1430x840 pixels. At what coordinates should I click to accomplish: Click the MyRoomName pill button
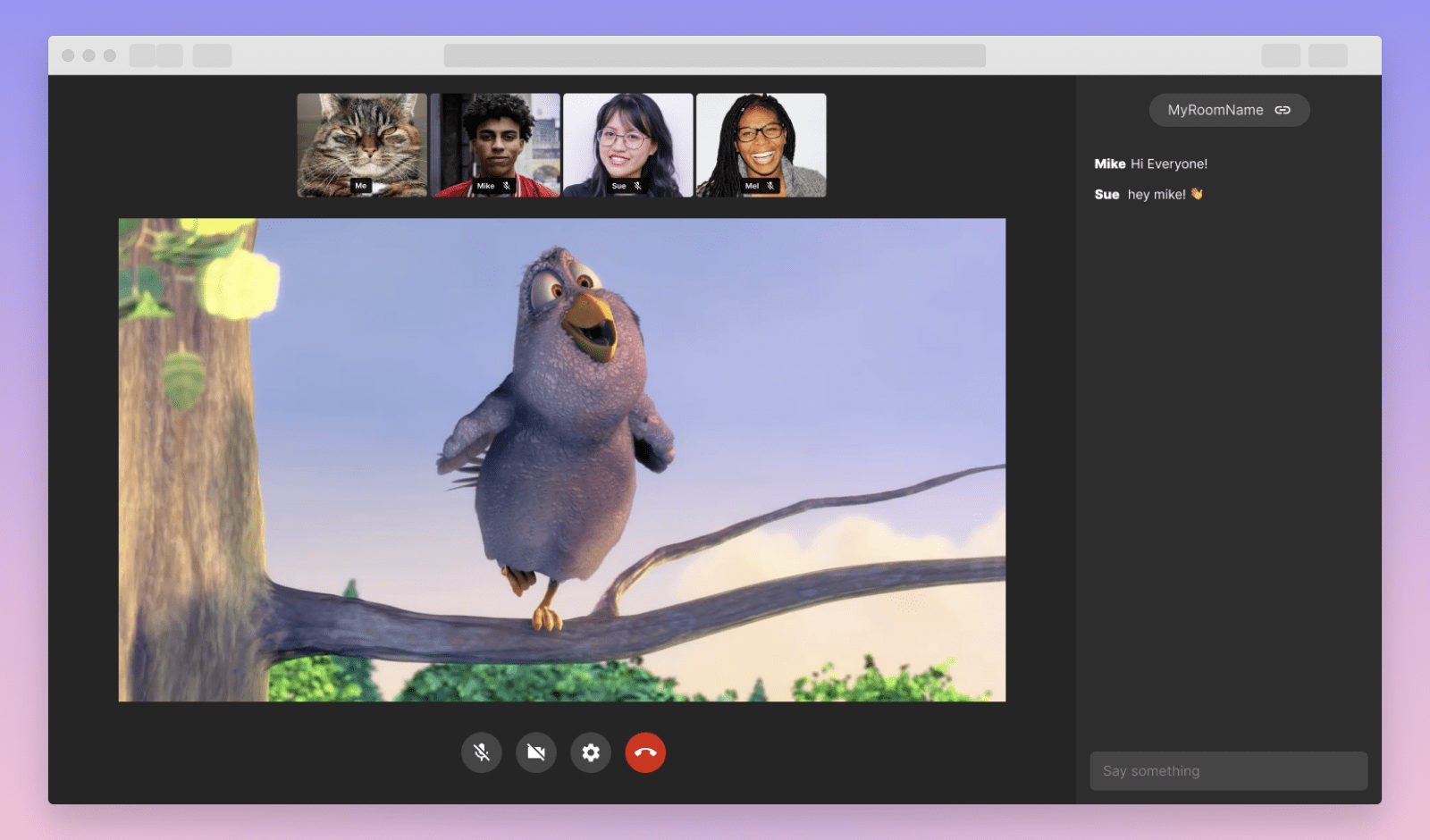[x=1229, y=110]
